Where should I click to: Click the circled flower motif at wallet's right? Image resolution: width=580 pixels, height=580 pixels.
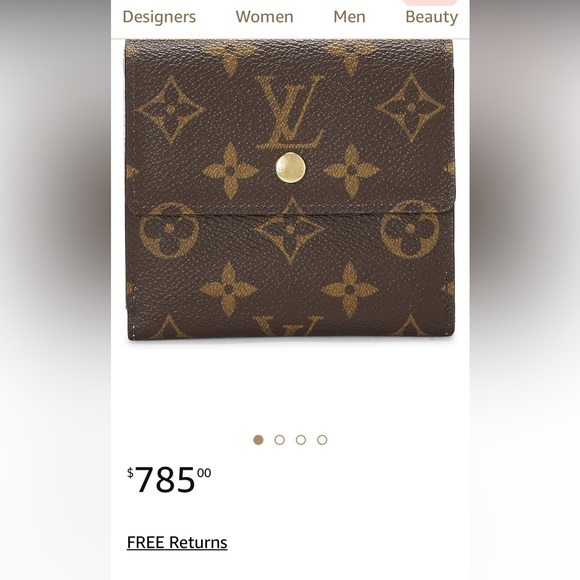(x=410, y=229)
